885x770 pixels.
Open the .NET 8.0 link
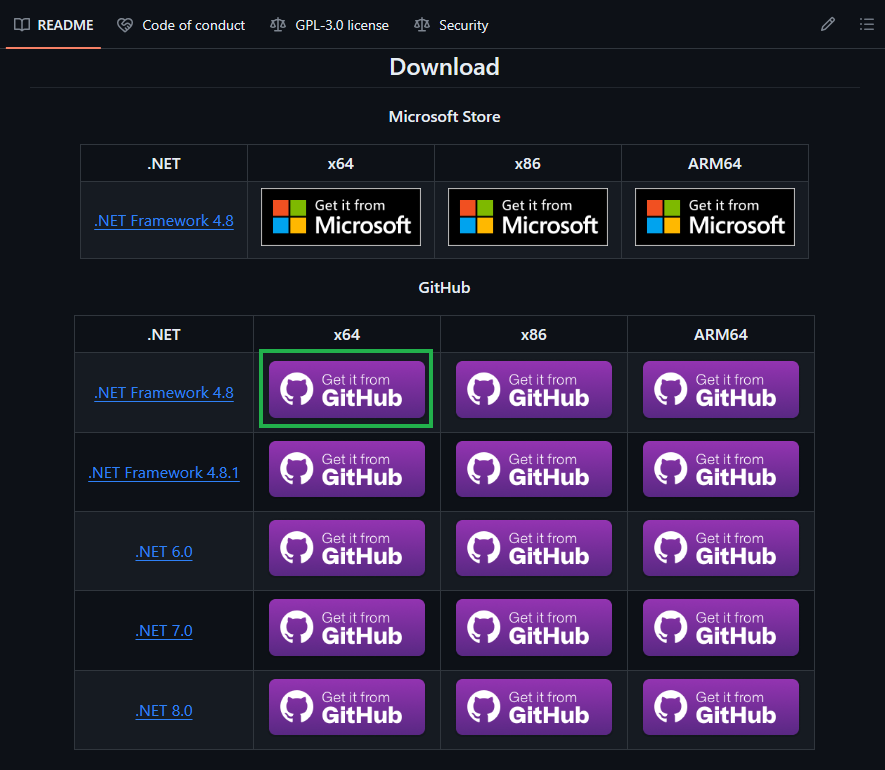tap(164, 710)
